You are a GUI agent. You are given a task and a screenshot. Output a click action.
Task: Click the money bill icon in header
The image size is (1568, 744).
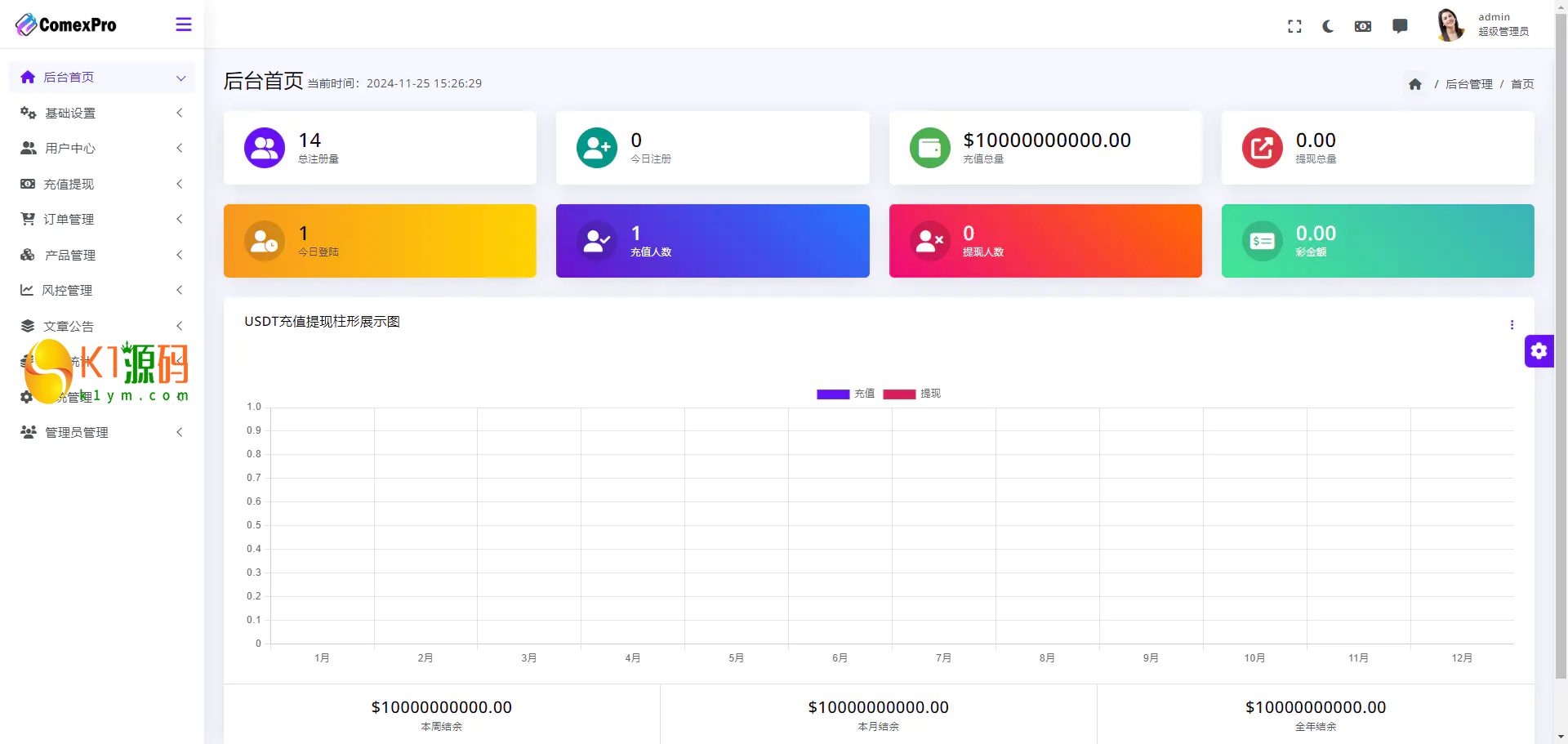coord(1363,26)
